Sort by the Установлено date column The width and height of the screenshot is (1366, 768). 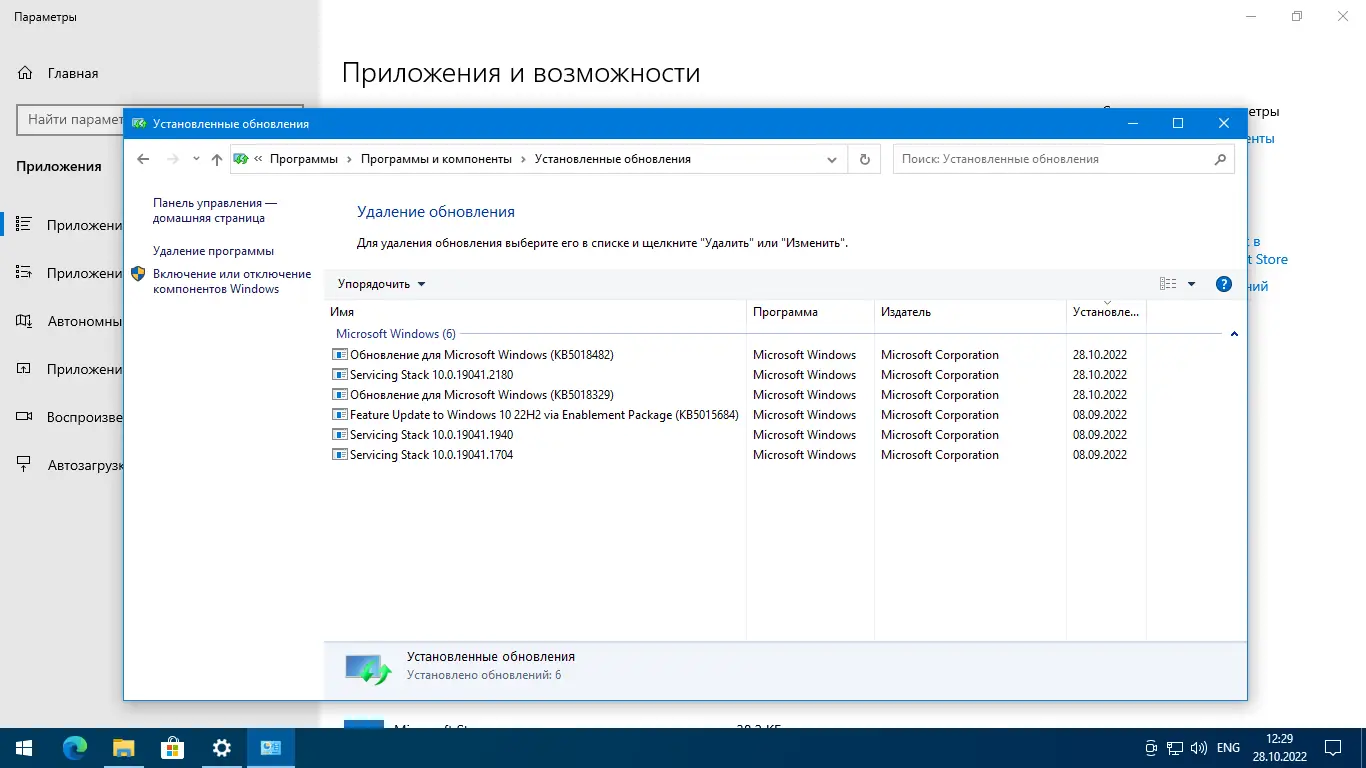point(1106,312)
